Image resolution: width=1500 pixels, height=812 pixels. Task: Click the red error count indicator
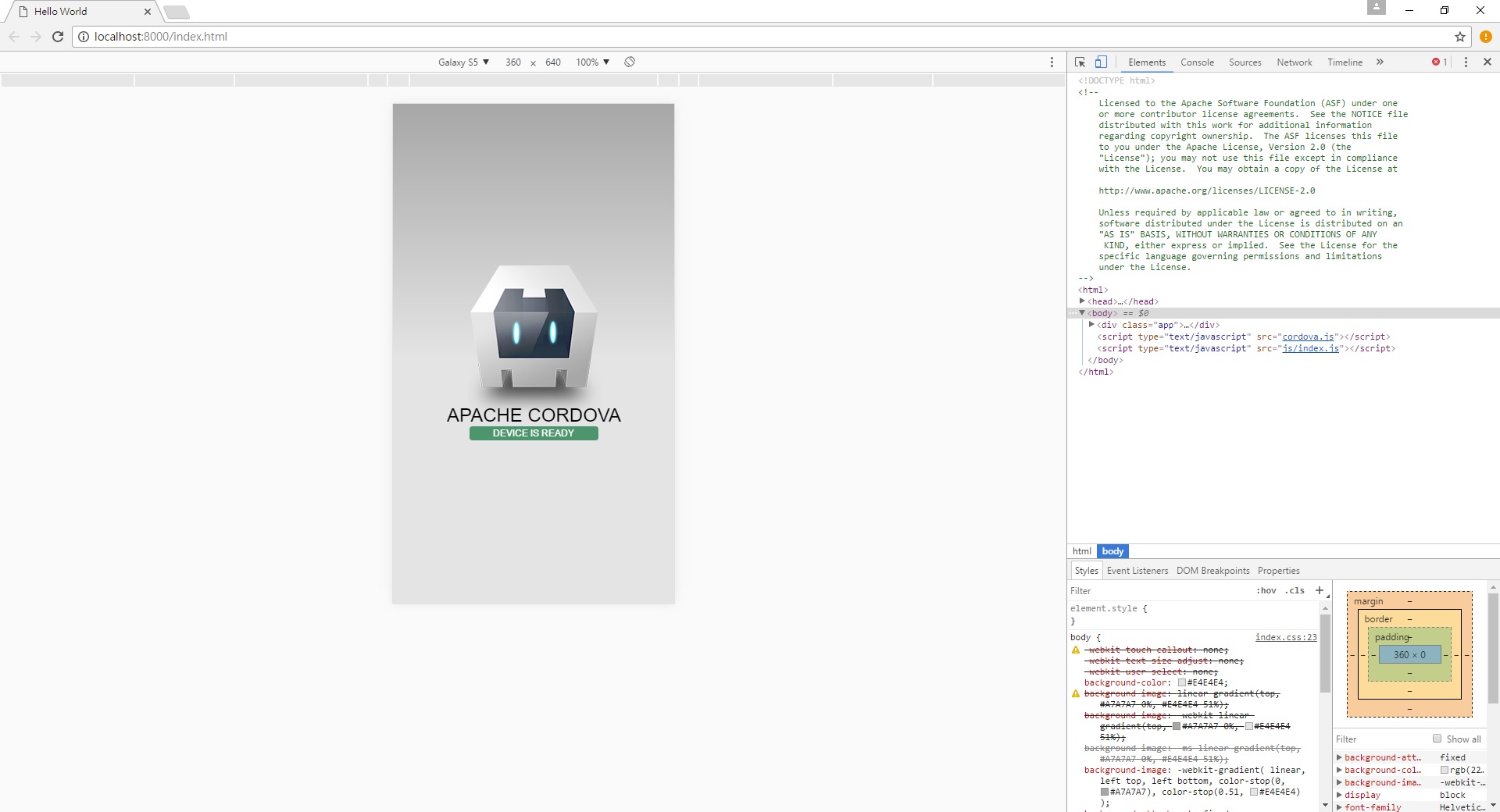click(x=1439, y=62)
